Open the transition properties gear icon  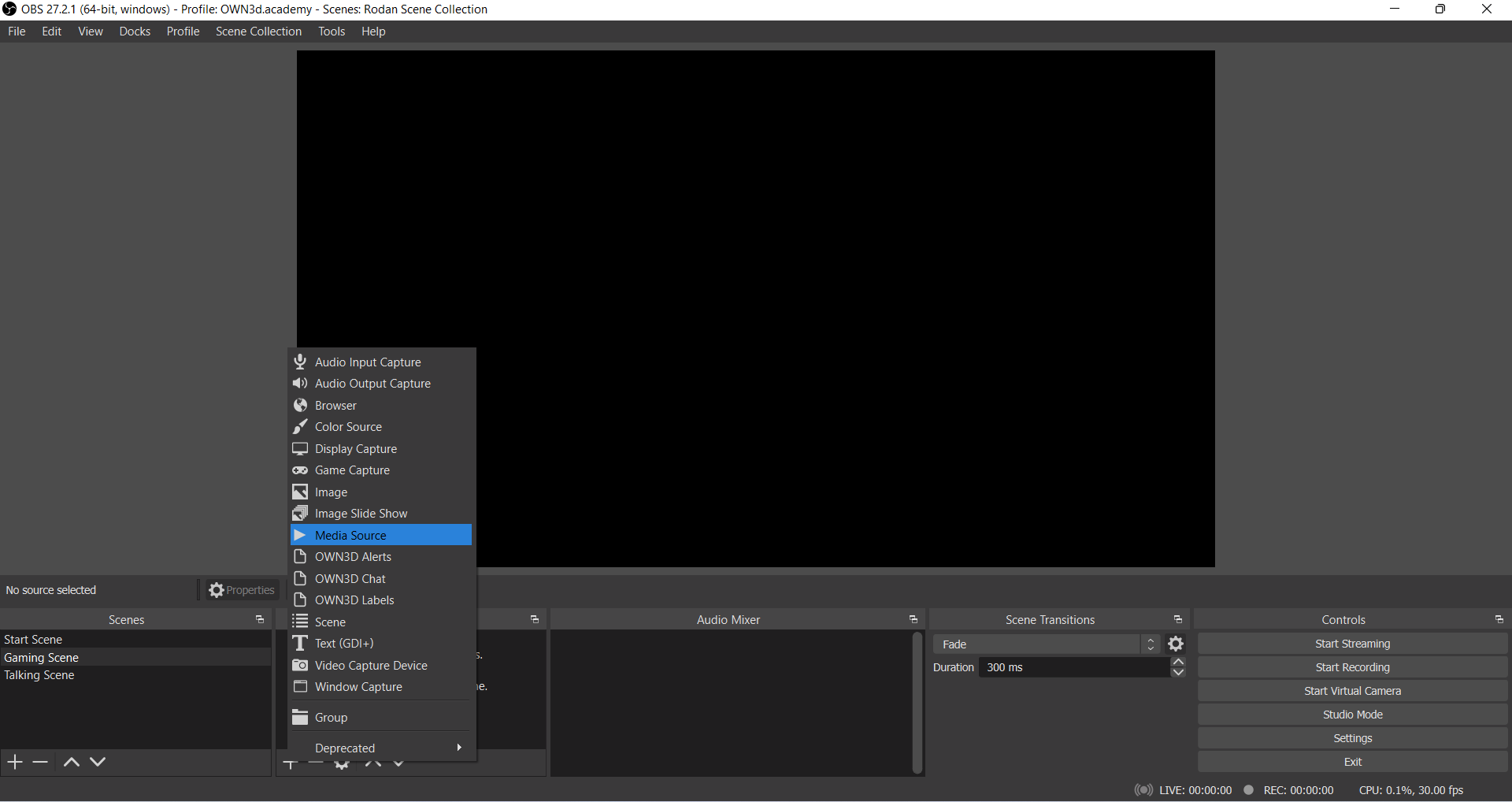(x=1176, y=644)
